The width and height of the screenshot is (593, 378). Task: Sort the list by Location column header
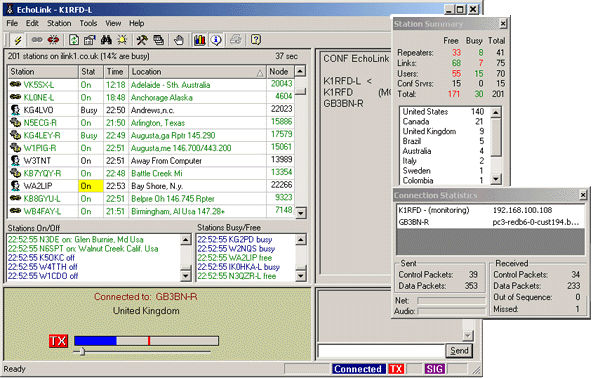click(197, 71)
